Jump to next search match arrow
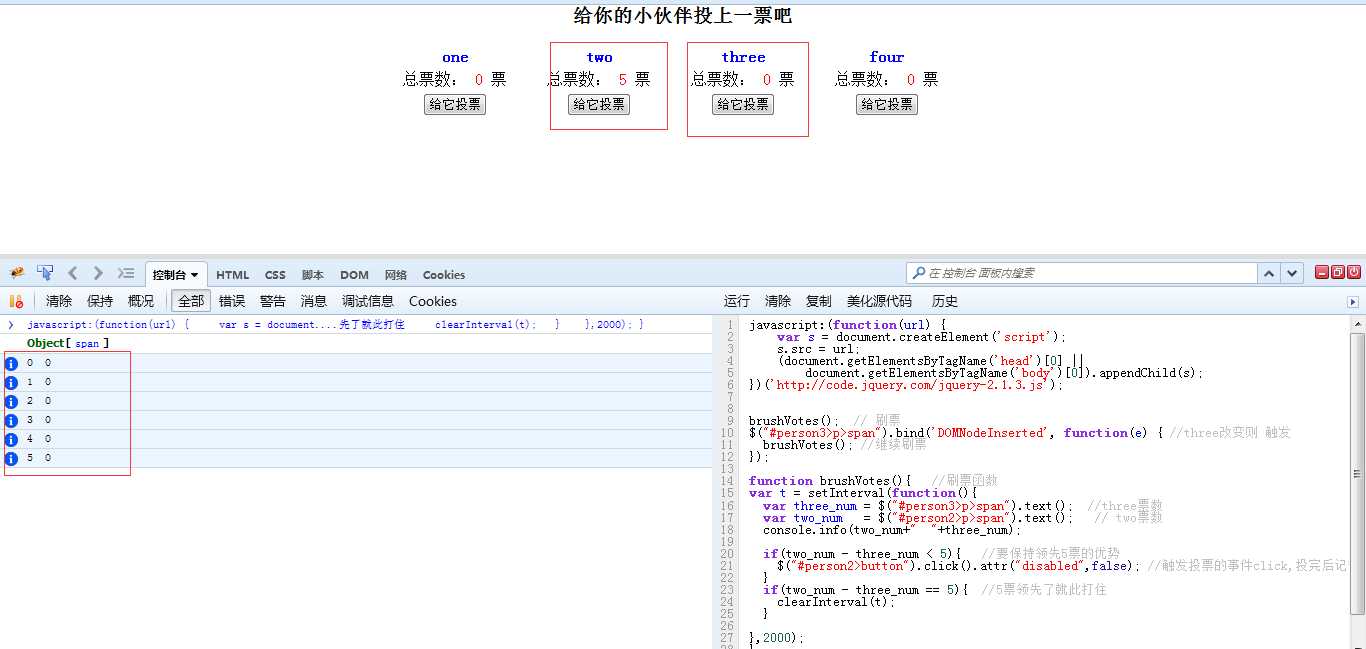This screenshot has width=1366, height=649. coord(1293,273)
